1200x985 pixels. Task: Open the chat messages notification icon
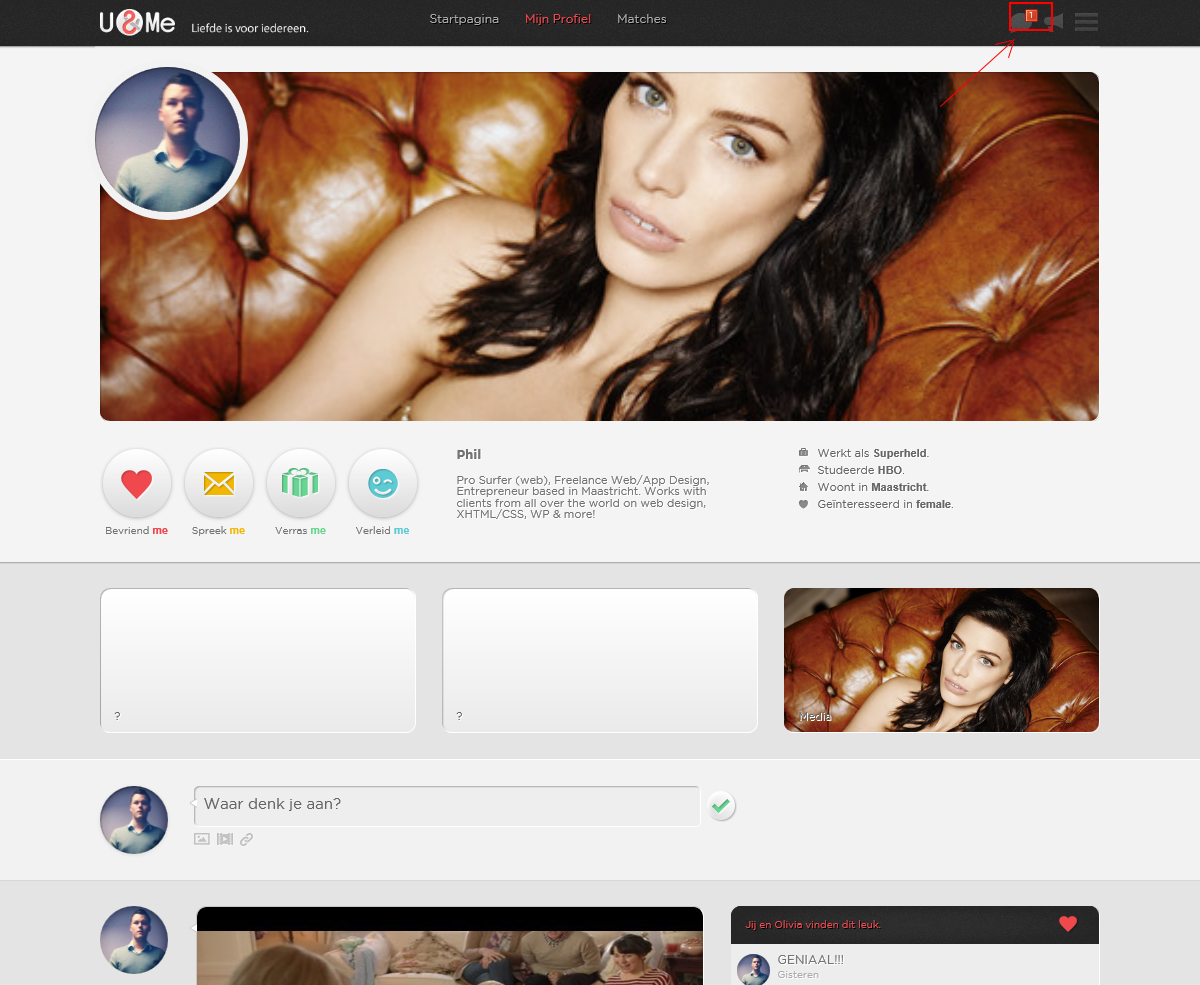coord(1022,20)
